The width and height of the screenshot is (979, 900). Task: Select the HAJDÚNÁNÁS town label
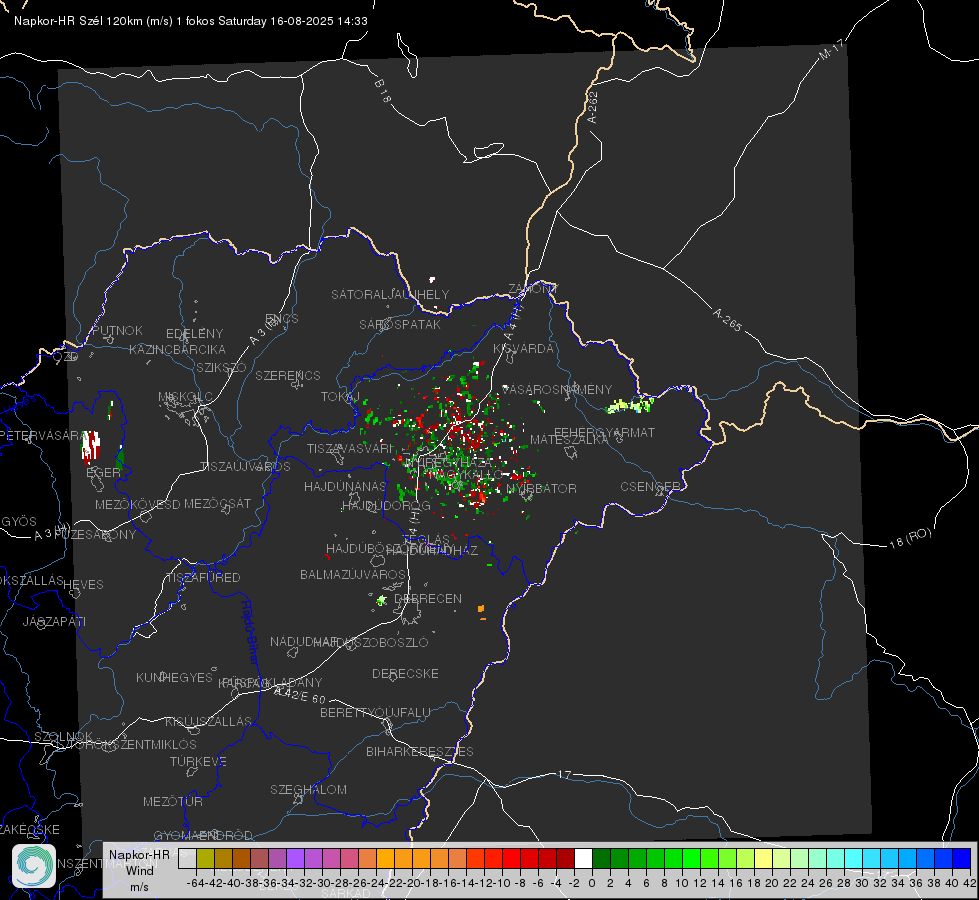pyautogui.click(x=345, y=486)
